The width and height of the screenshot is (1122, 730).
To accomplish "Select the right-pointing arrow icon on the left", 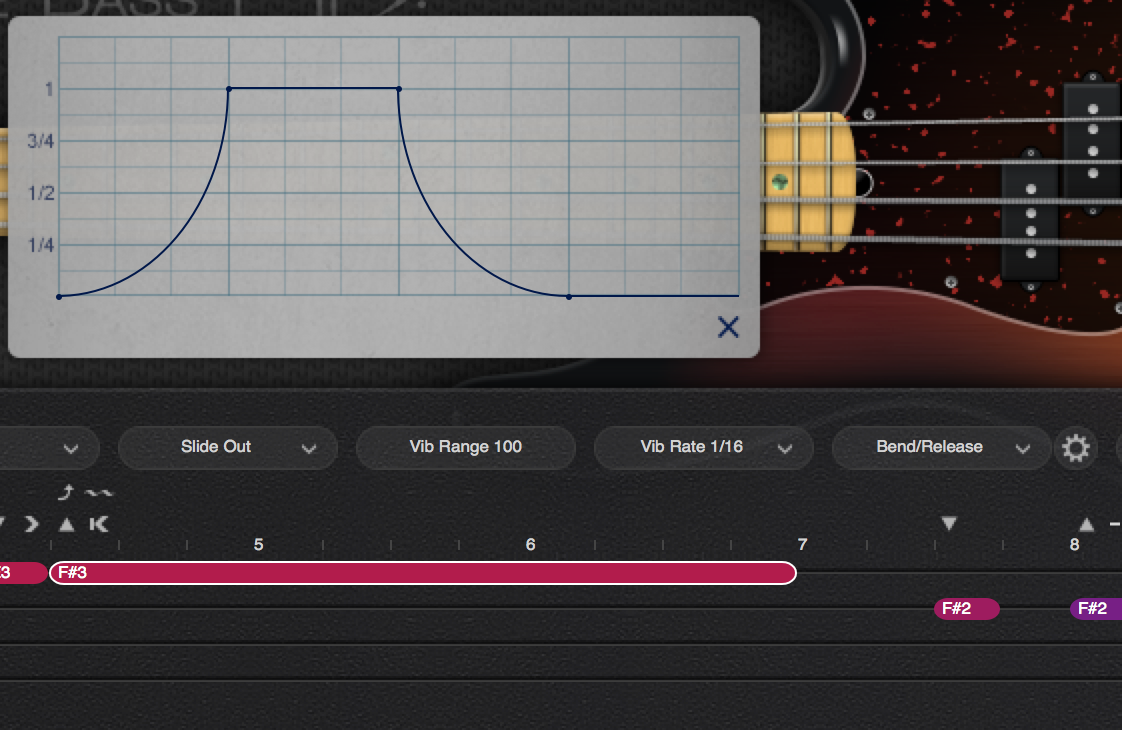I will click(32, 523).
